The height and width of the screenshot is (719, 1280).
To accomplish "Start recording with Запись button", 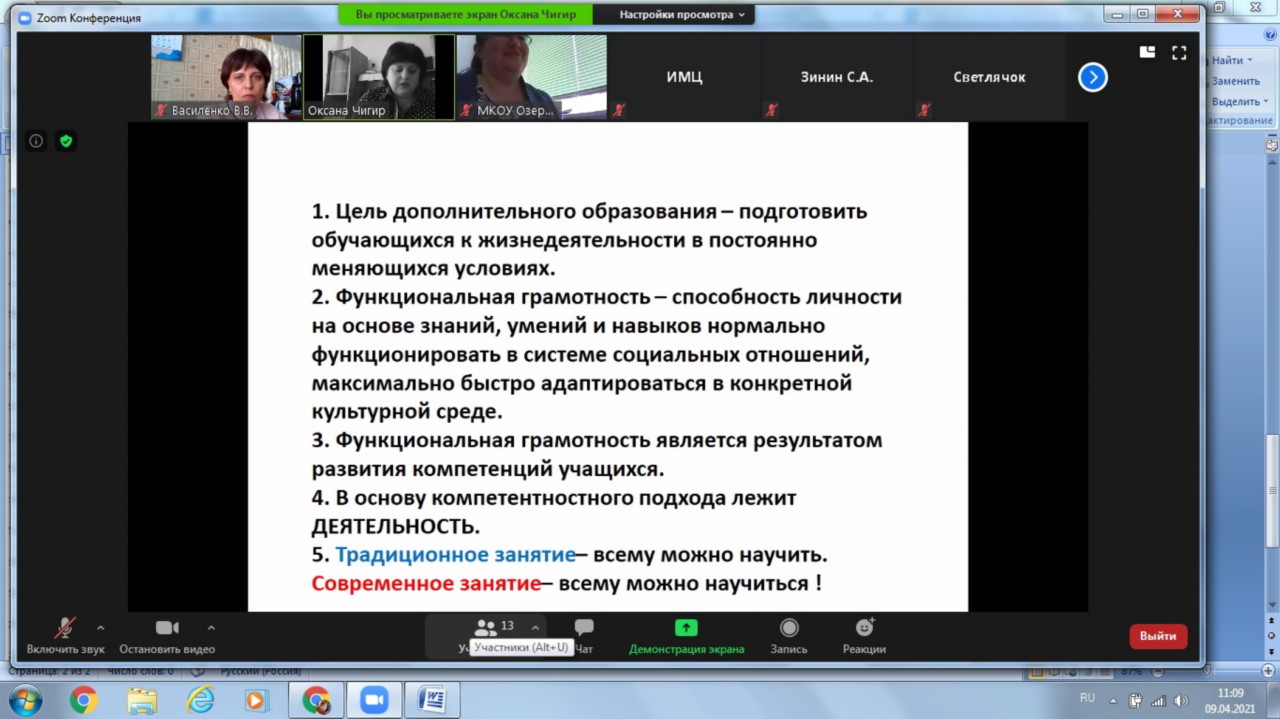I will coord(789,635).
